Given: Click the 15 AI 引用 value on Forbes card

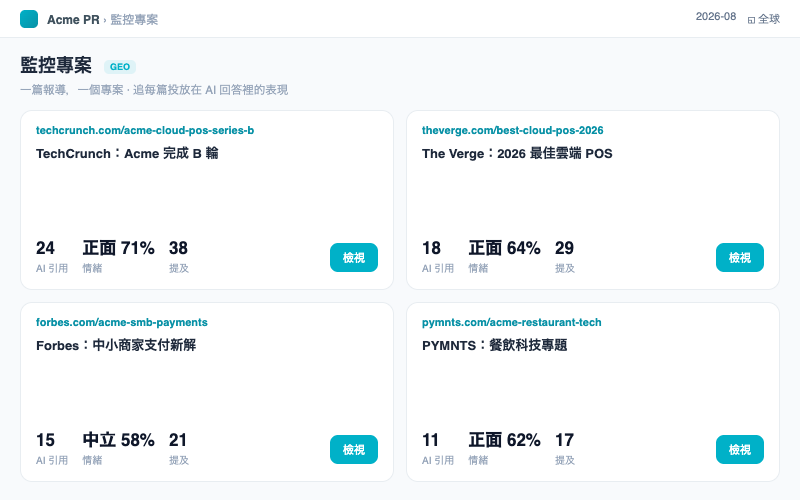Looking at the screenshot, I should (45, 440).
